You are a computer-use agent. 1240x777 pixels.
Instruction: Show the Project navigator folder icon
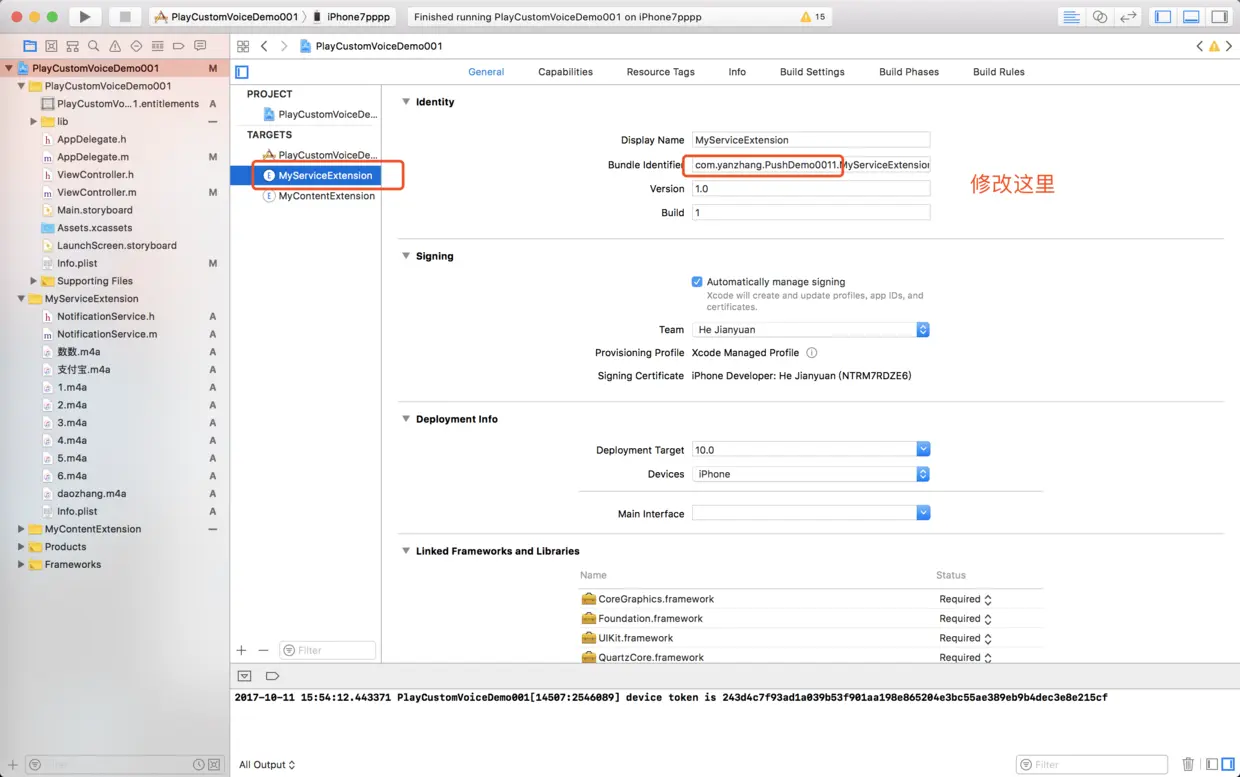pos(30,46)
